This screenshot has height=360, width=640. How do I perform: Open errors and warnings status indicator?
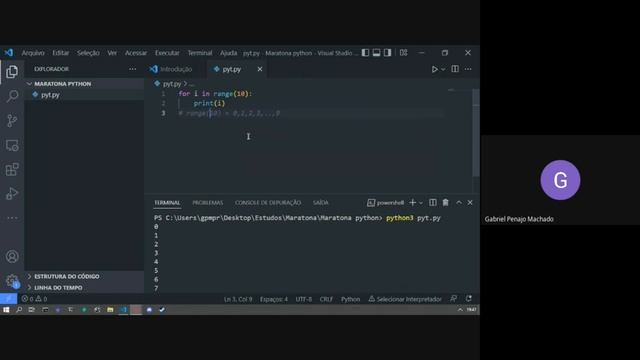(34, 299)
